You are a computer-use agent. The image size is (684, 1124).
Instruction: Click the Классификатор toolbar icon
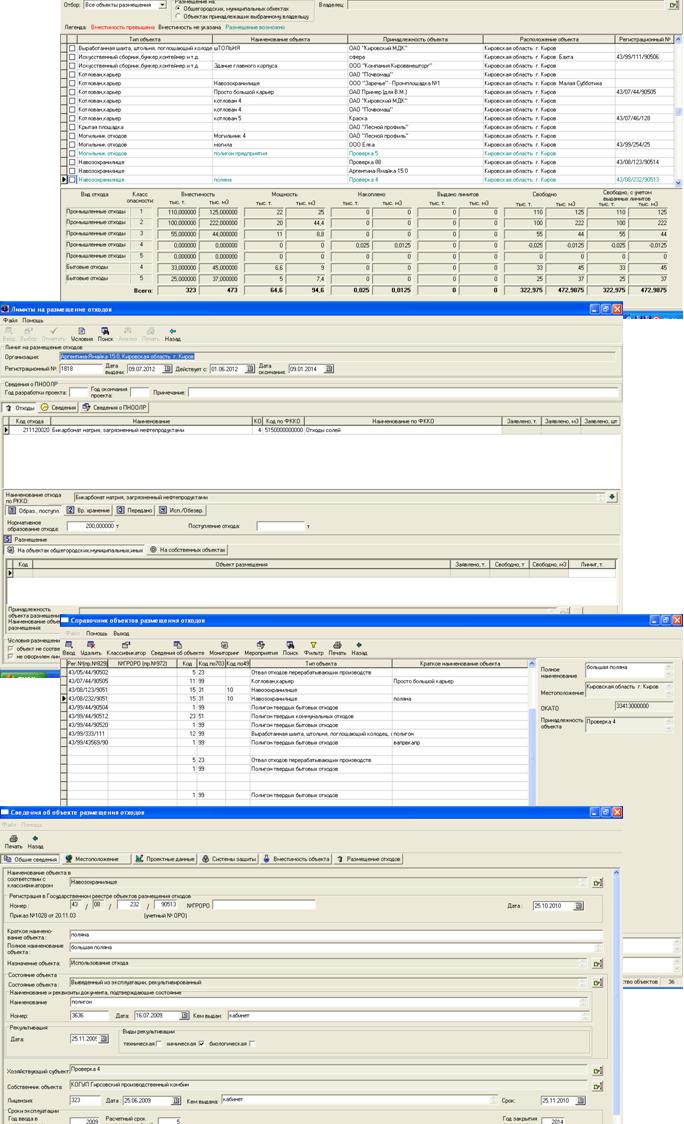[x=127, y=646]
